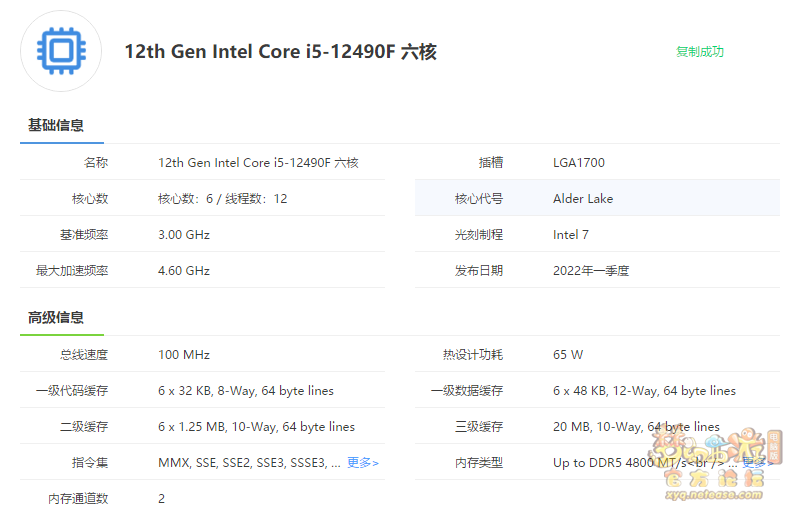Click the 核心代号 Alder Lake row

click(598, 198)
